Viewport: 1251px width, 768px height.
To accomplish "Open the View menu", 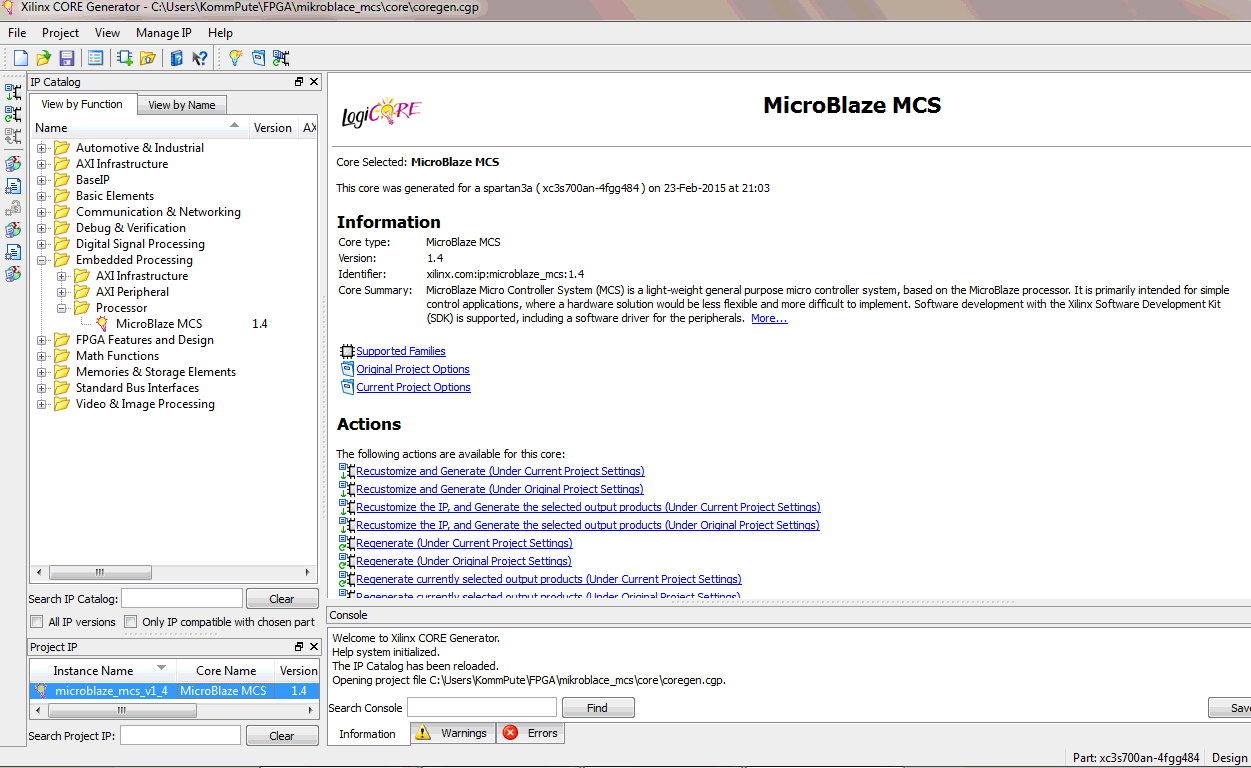I will [x=107, y=33].
